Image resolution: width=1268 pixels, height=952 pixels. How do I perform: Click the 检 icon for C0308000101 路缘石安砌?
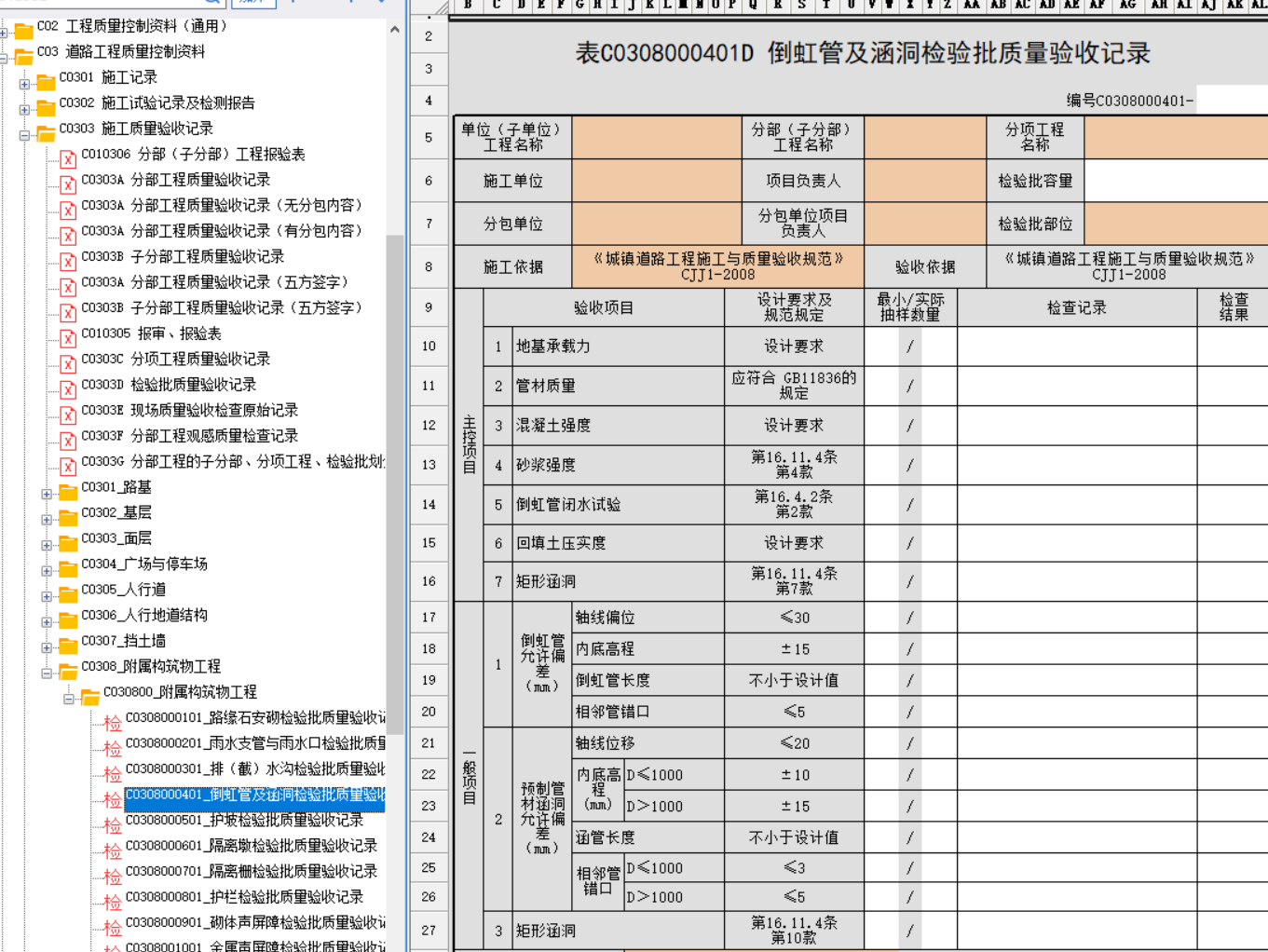click(113, 721)
